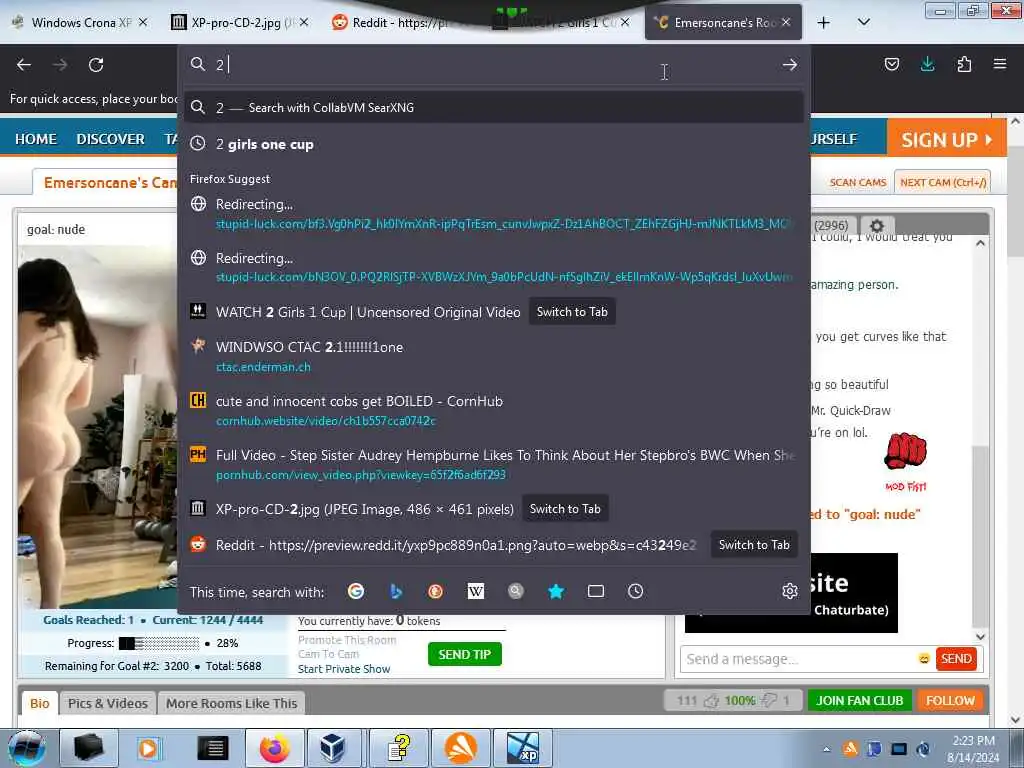Search this time in open Tabs
Viewport: 1024px width, 768px height.
point(596,592)
